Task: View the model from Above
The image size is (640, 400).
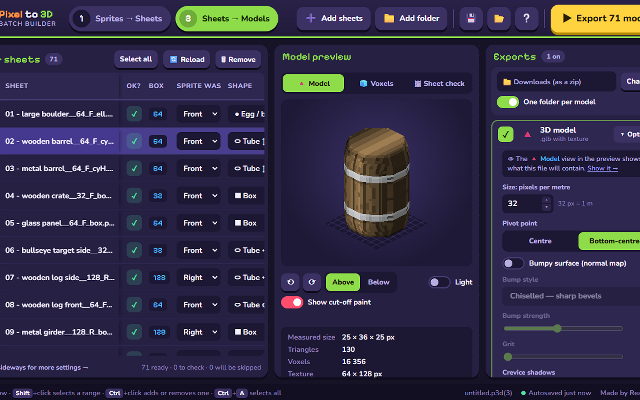Action: point(343,282)
